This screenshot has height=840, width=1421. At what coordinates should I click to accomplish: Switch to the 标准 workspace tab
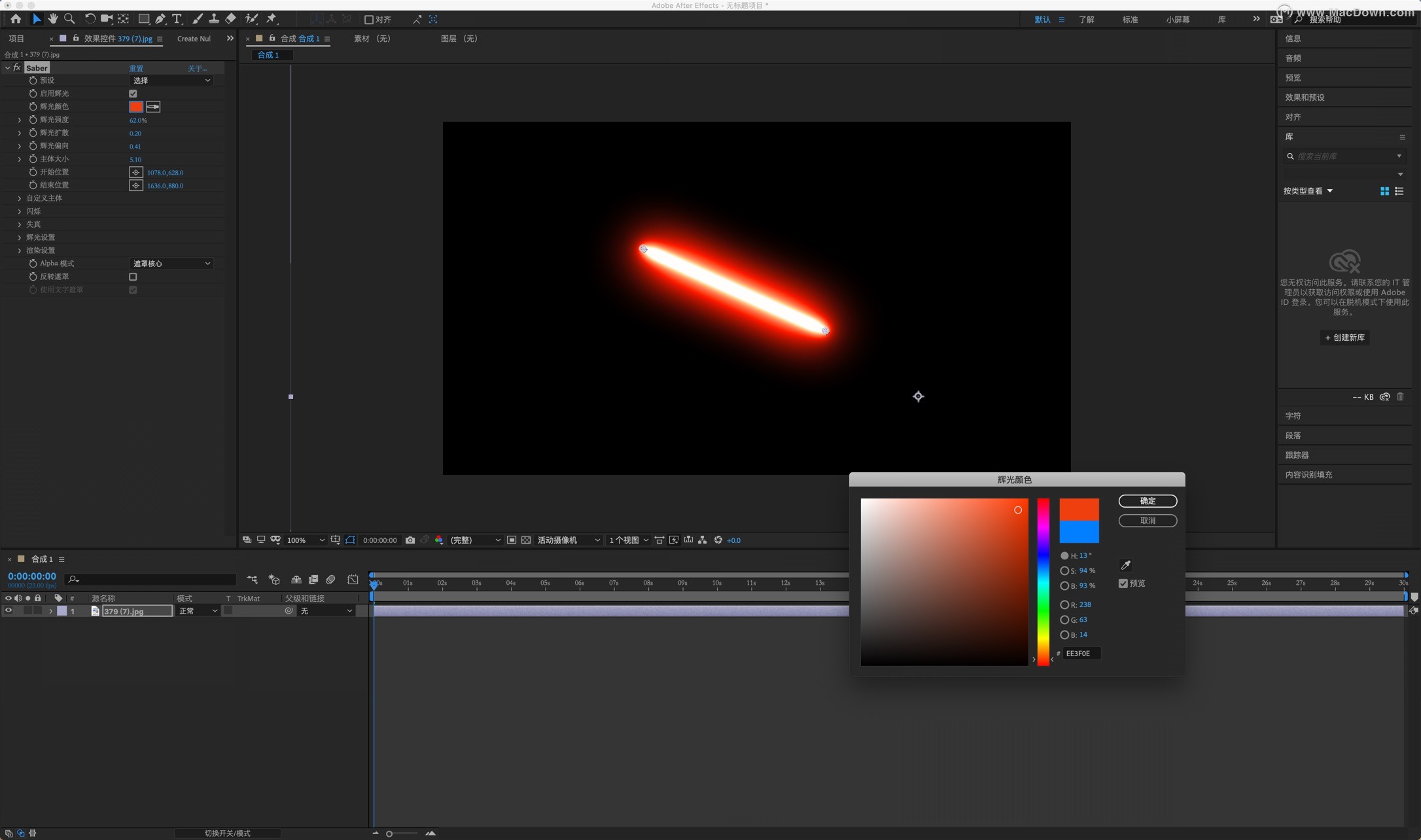coord(1130,20)
